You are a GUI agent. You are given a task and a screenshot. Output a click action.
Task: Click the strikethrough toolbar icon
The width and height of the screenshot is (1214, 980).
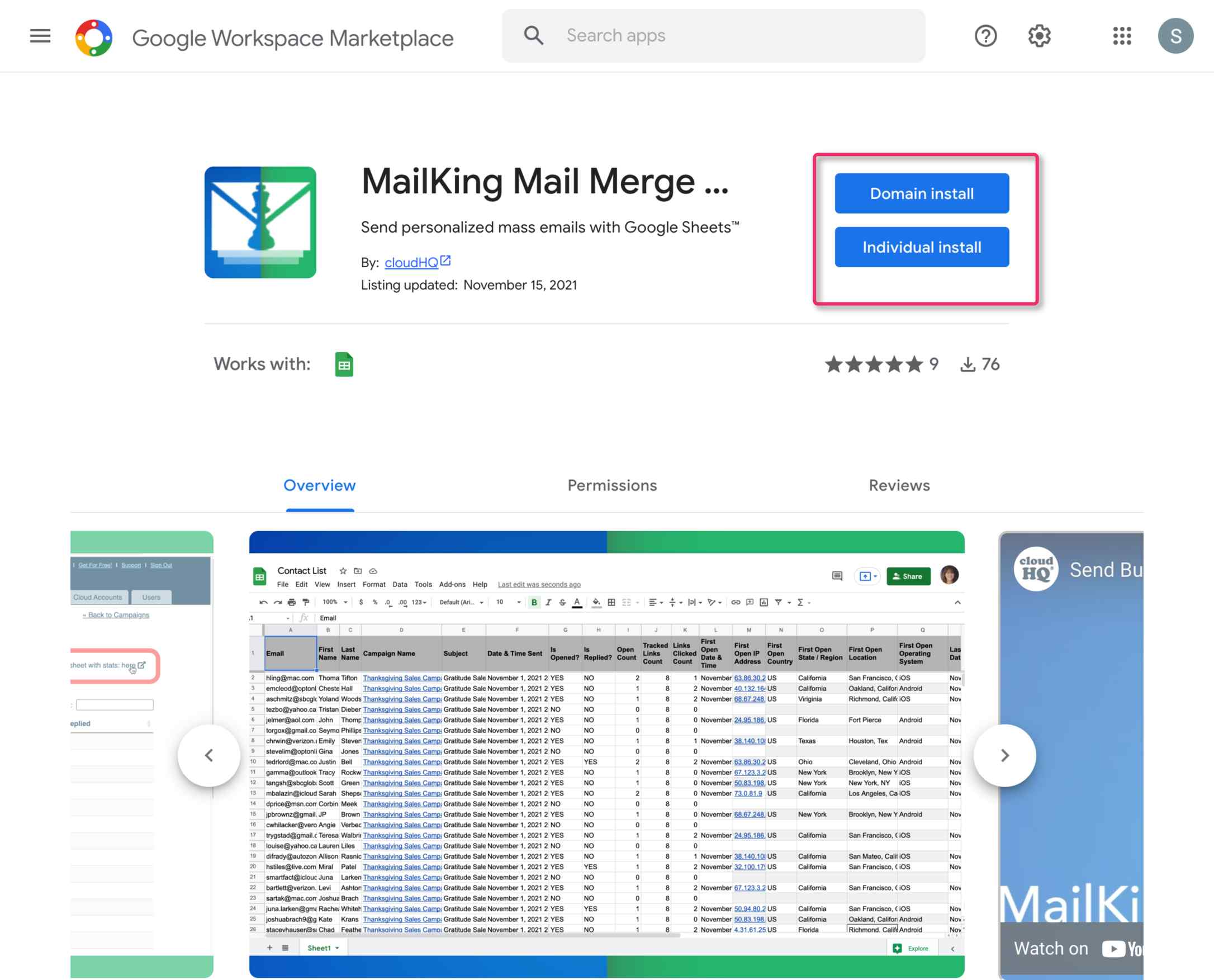tap(562, 602)
